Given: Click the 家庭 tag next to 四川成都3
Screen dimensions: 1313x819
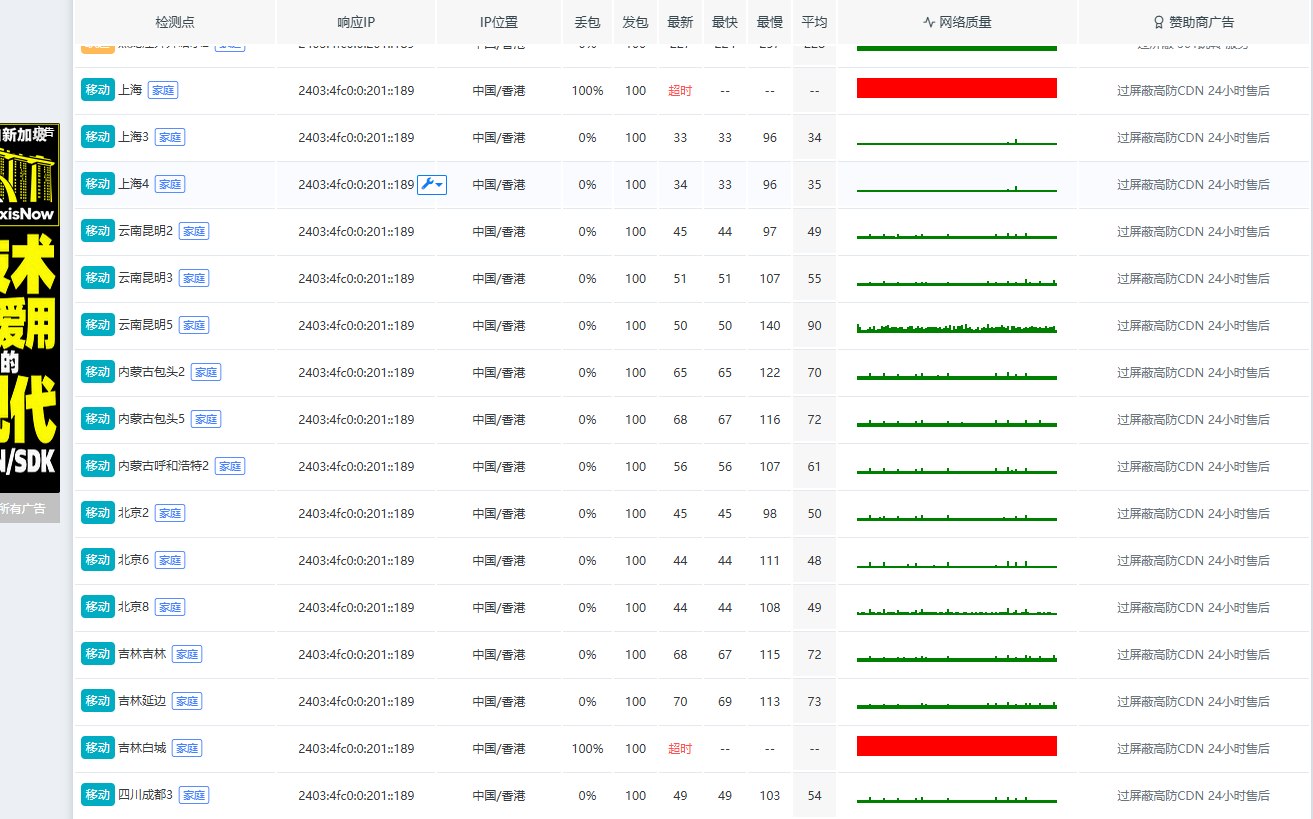Looking at the screenshot, I should pos(194,795).
